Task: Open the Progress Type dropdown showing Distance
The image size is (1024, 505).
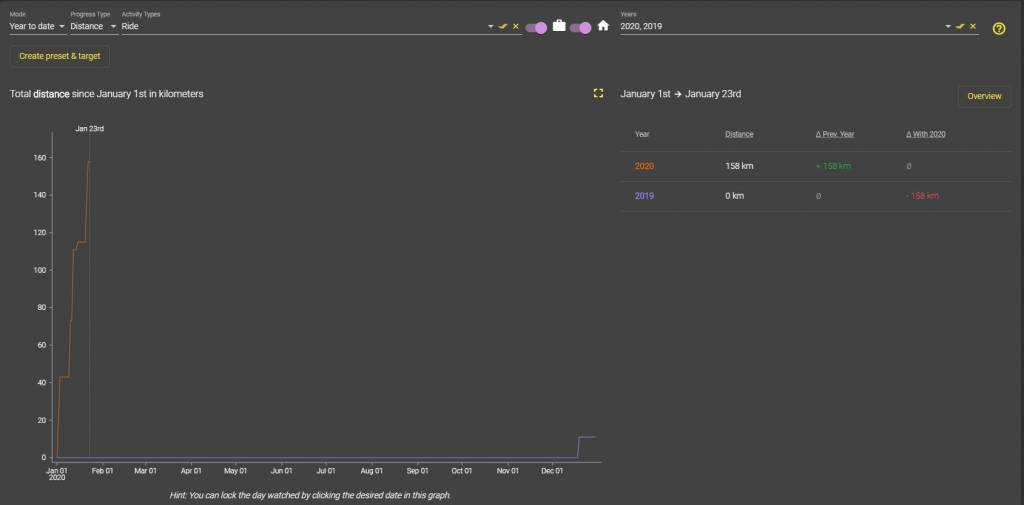Action: pyautogui.click(x=93, y=26)
